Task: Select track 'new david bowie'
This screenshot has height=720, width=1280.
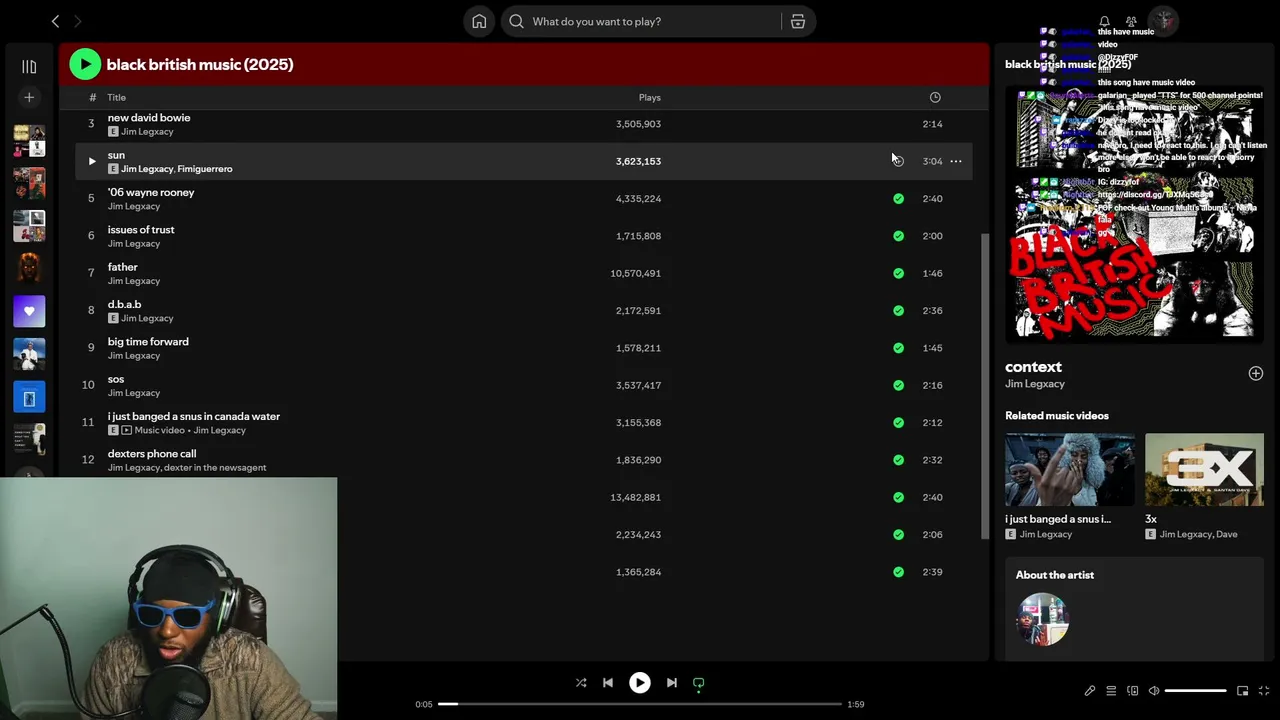Action: click(x=149, y=118)
